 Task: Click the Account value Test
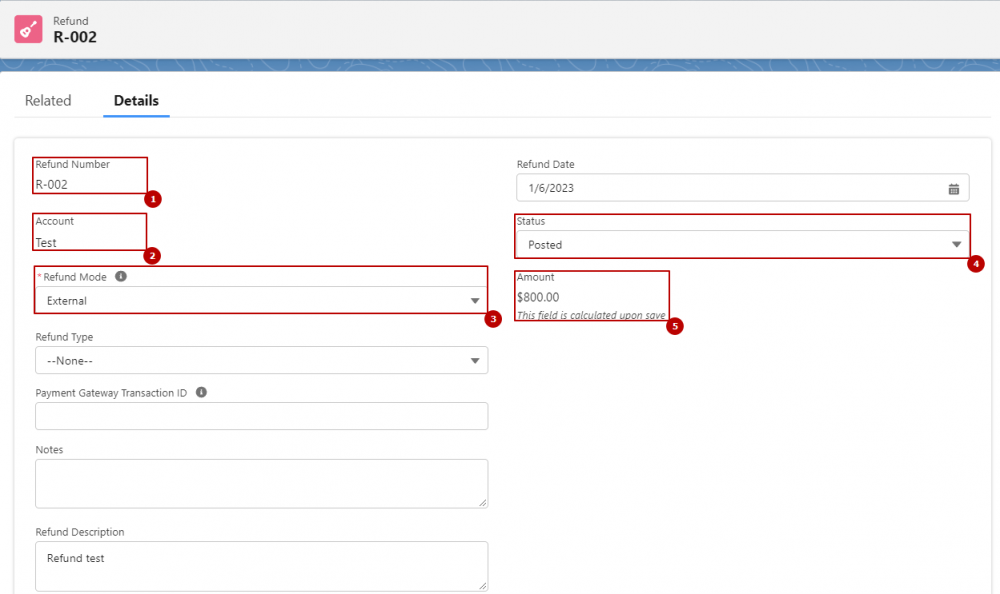tap(46, 243)
